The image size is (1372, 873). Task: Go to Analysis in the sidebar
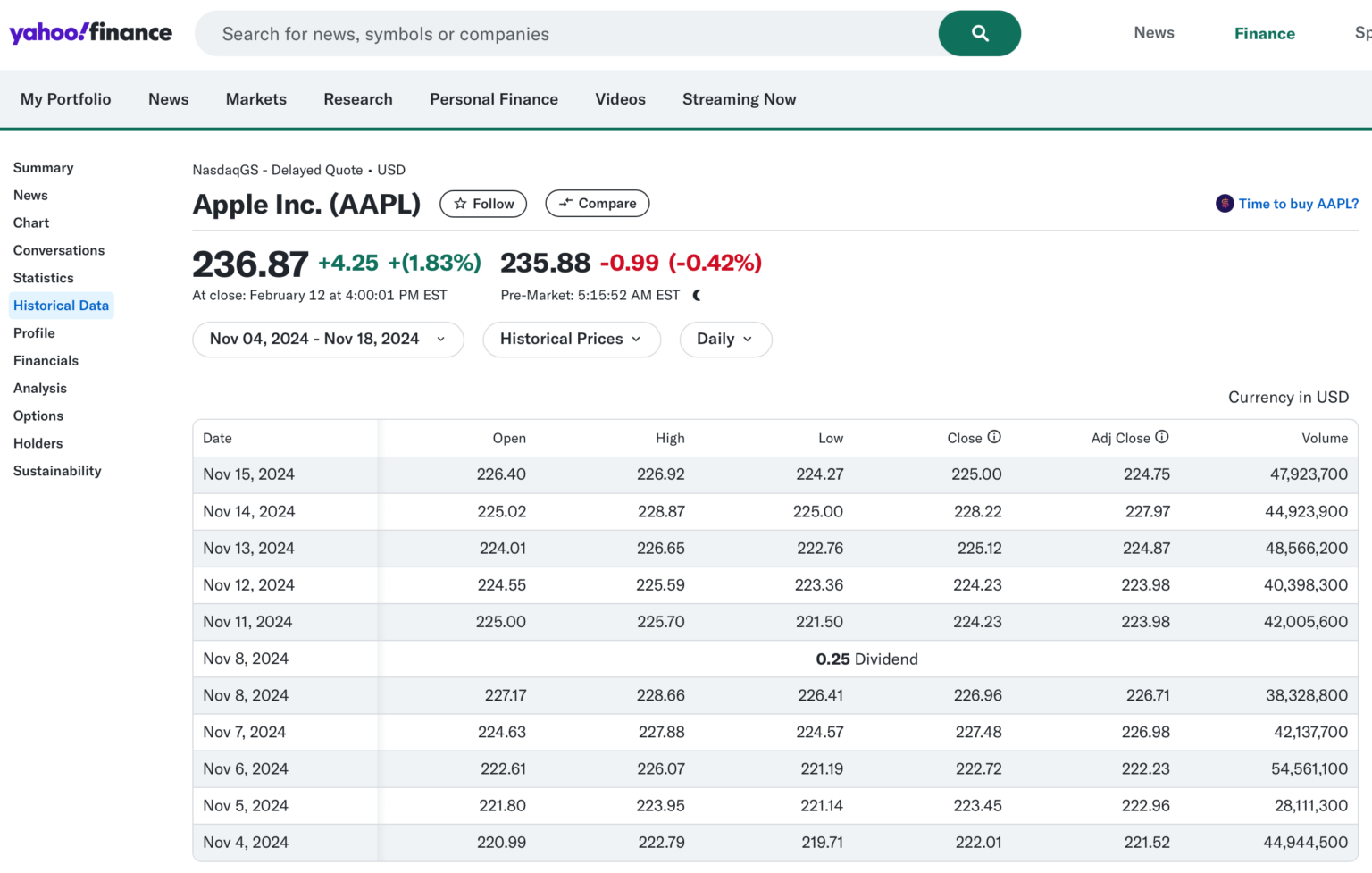(40, 389)
